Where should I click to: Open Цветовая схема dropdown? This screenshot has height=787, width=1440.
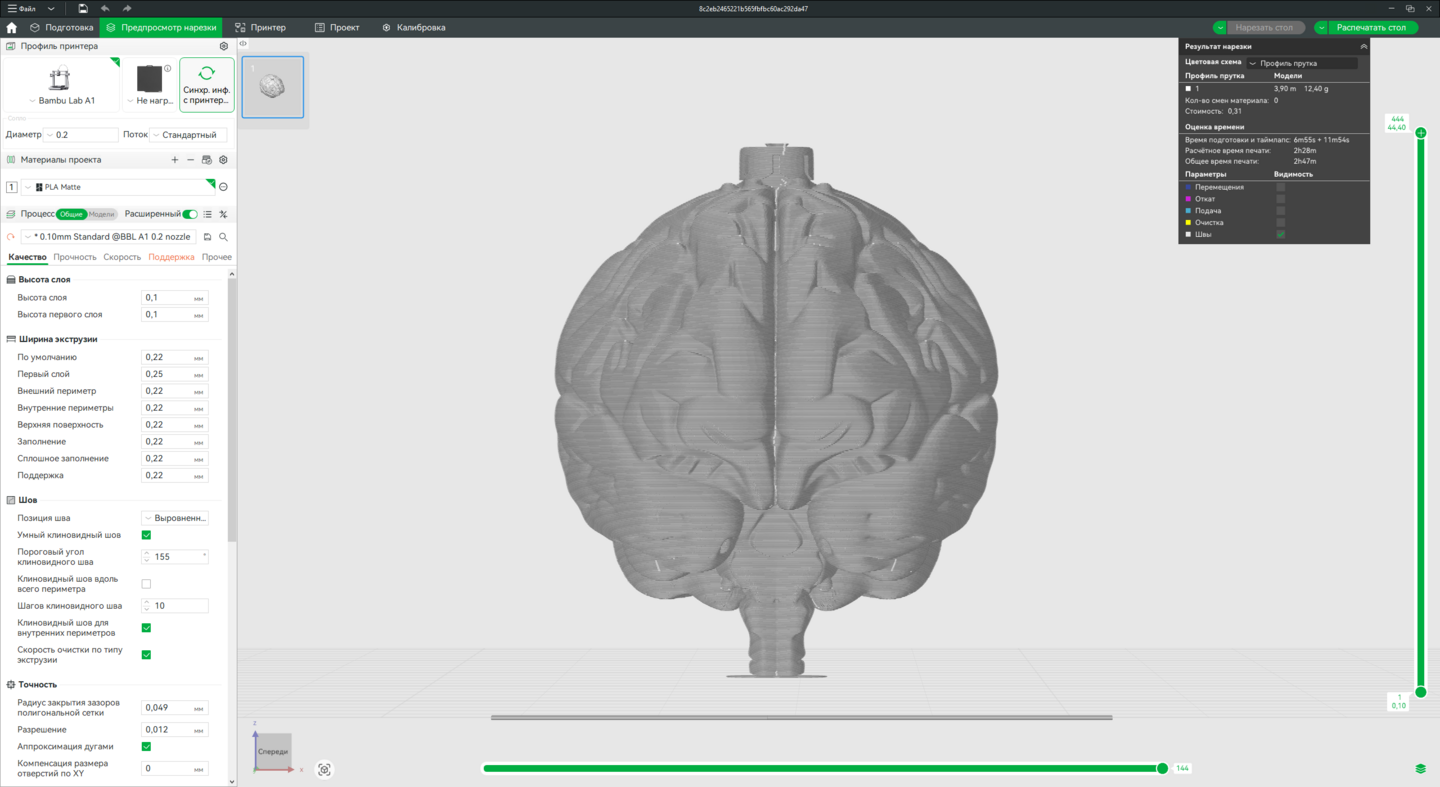[1302, 63]
